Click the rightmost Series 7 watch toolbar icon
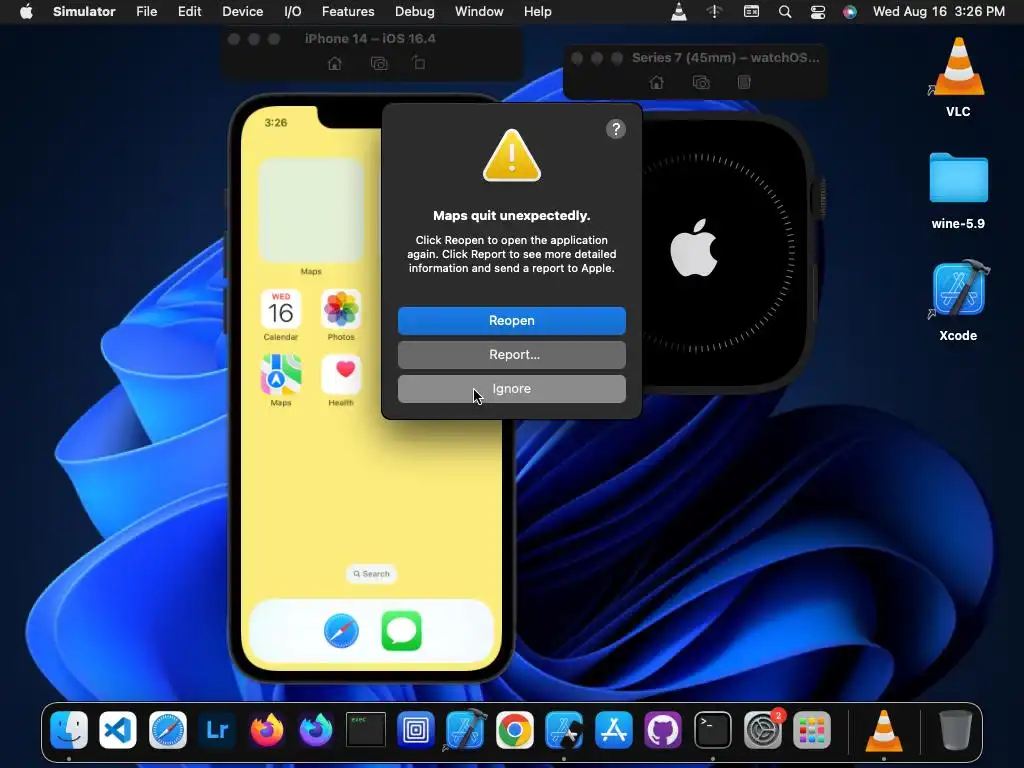Screen dimensions: 1024x768 744,82
